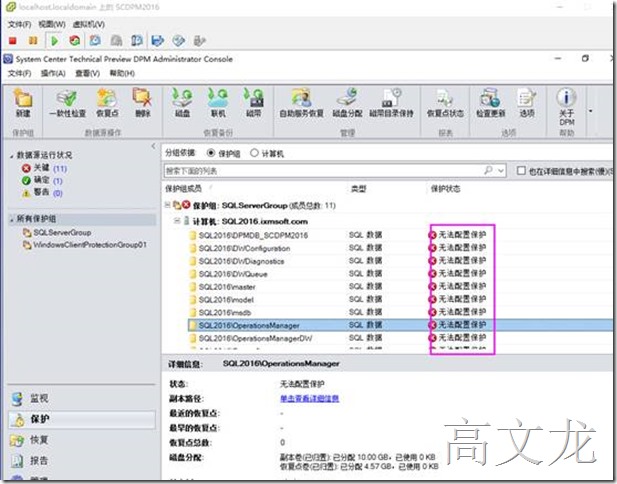The width and height of the screenshot is (617, 484).
Task: Select 计算机 grouping radio button
Action: pos(254,153)
